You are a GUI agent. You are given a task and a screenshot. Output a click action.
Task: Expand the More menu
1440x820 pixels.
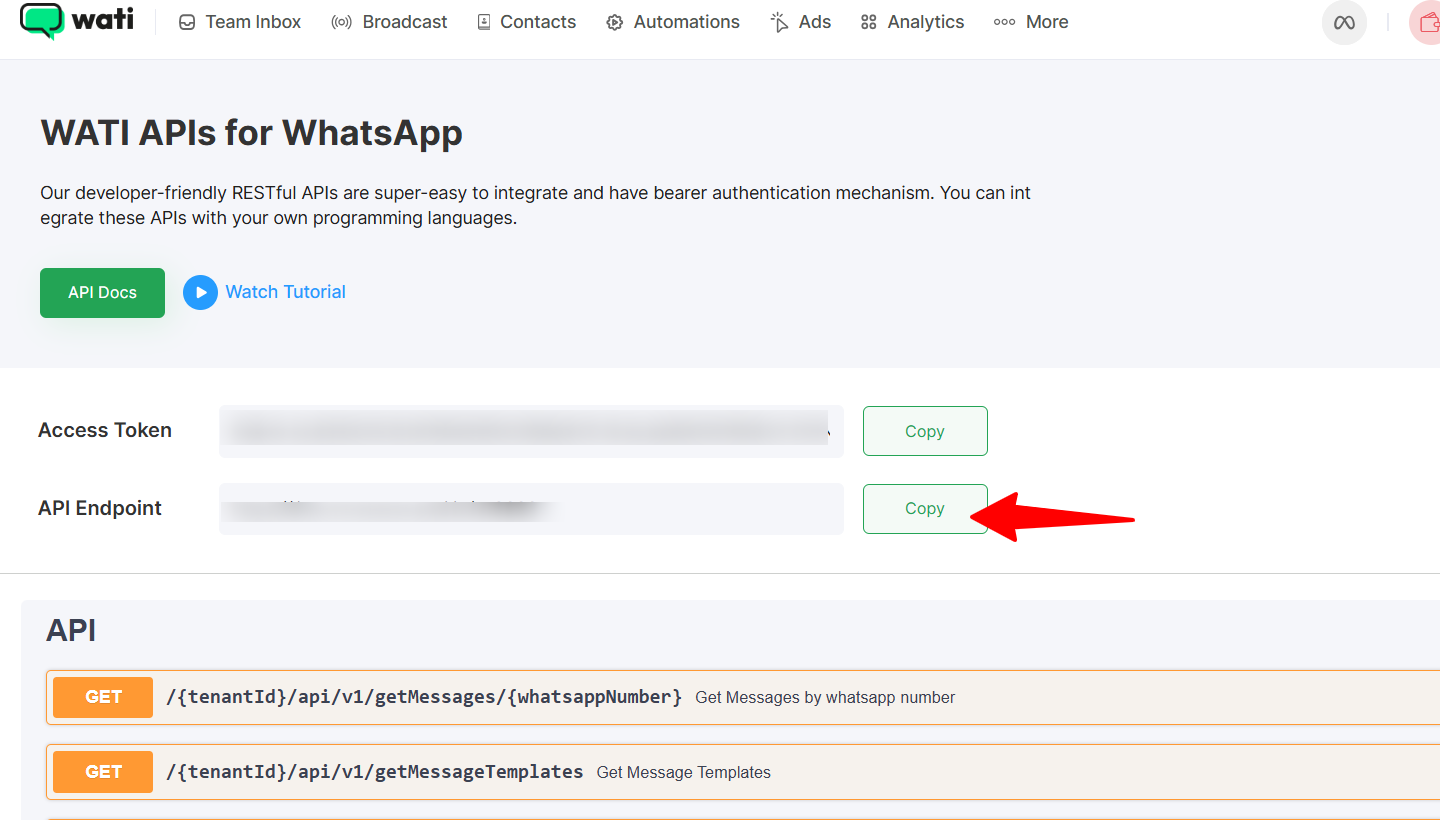point(1031,22)
